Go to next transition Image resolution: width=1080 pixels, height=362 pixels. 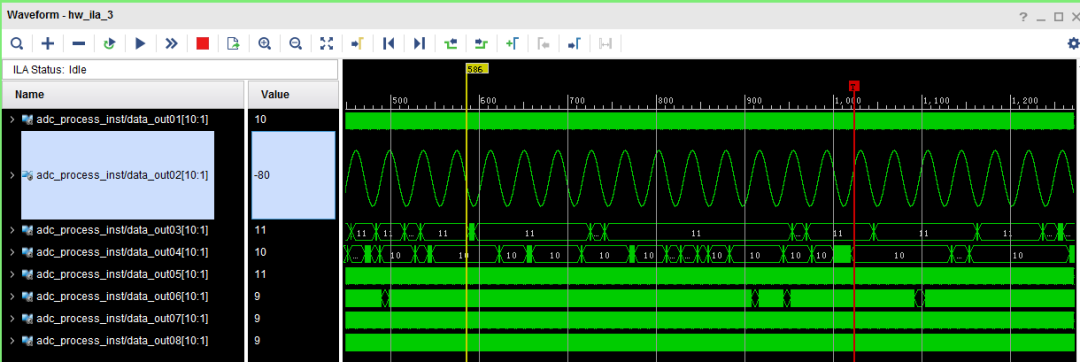(481, 44)
